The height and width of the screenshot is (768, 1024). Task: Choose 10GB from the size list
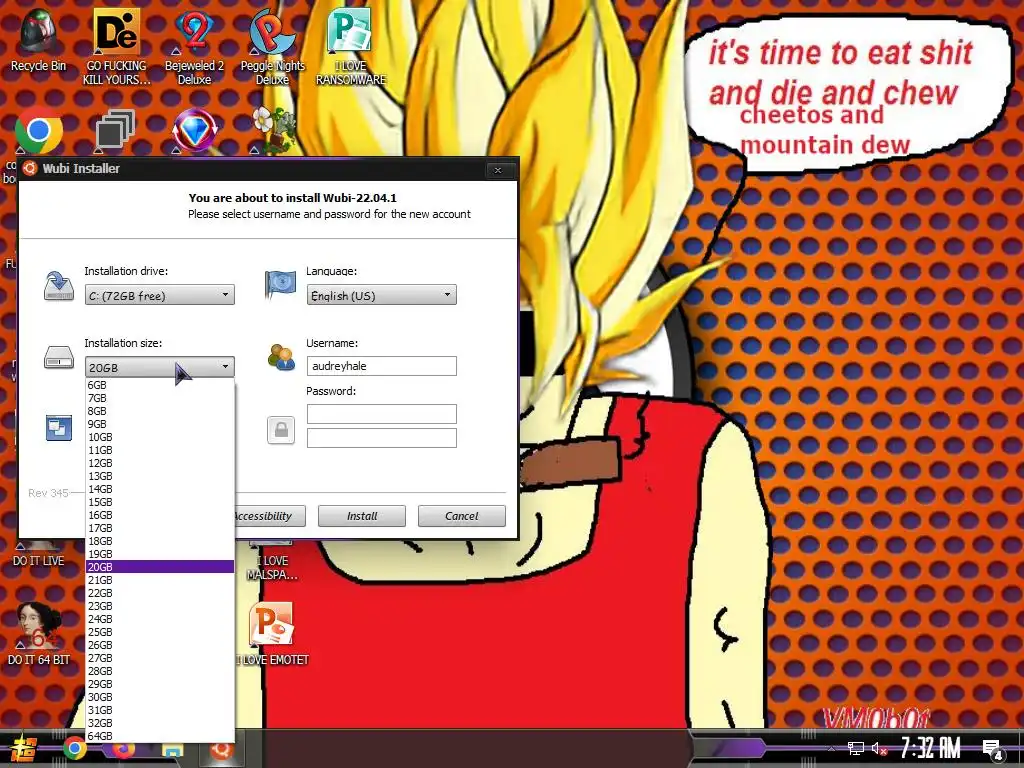[160, 437]
